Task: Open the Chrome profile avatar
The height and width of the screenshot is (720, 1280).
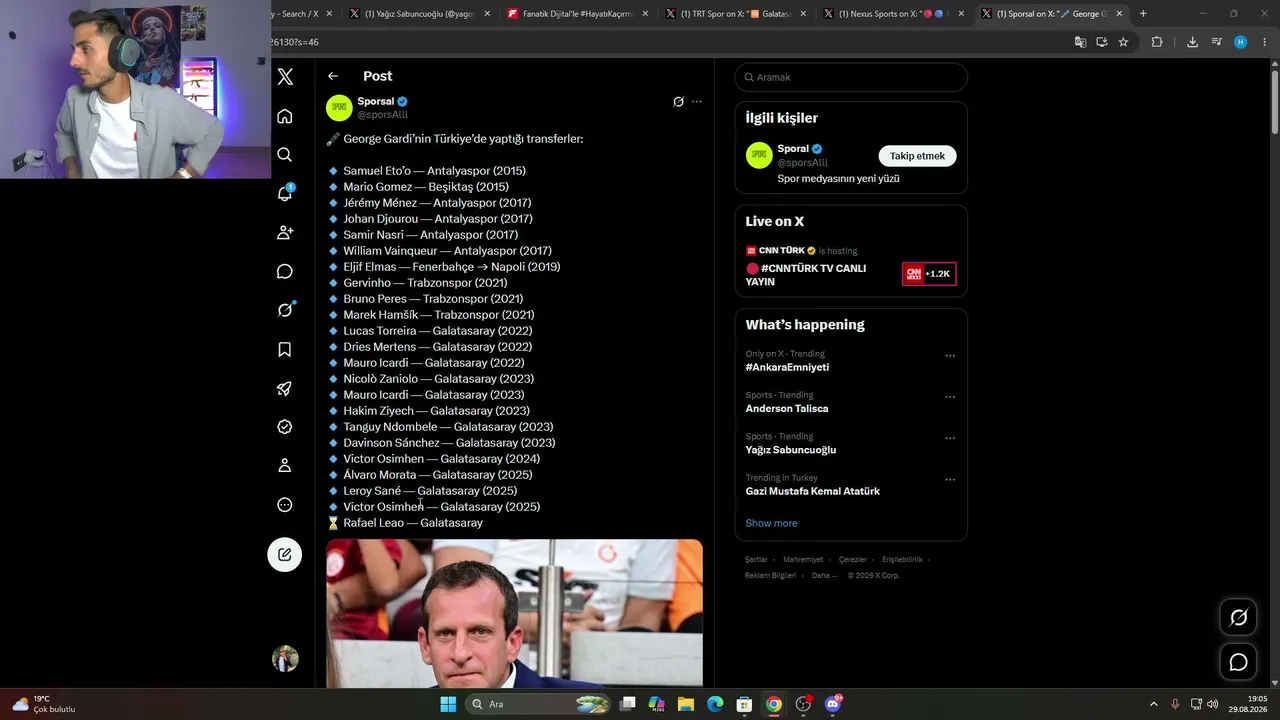Action: pyautogui.click(x=1240, y=42)
